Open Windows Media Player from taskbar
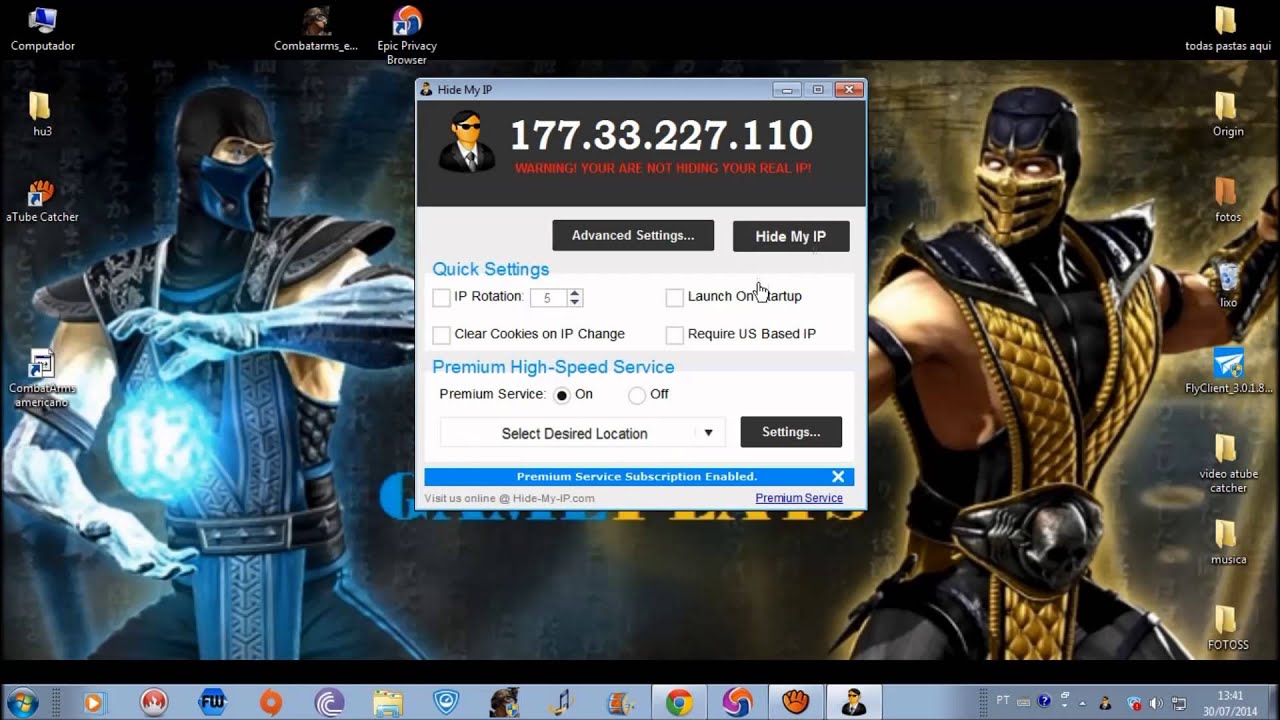The width and height of the screenshot is (1280, 720). [x=93, y=703]
